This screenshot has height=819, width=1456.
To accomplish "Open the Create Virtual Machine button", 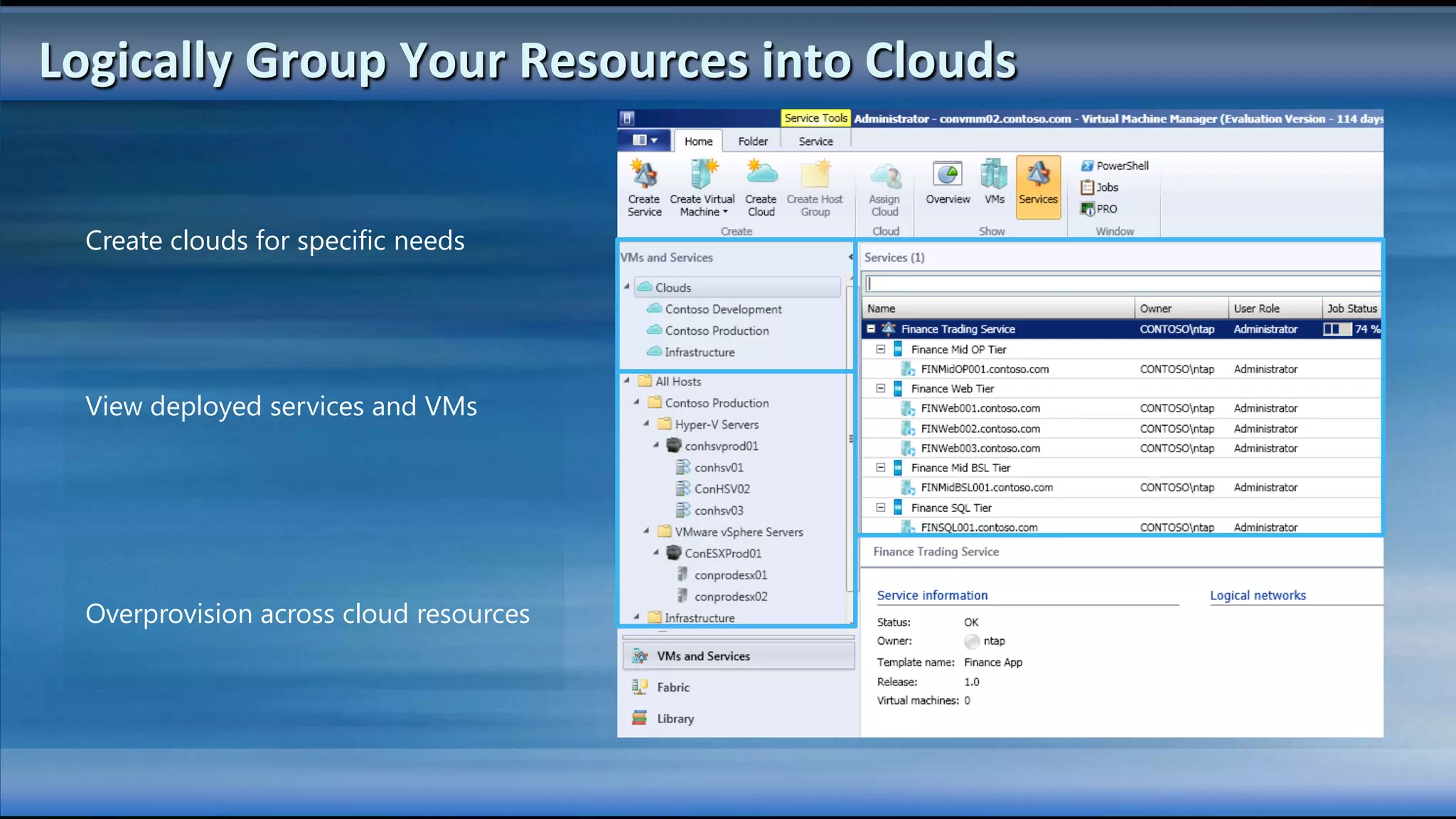I will pyautogui.click(x=702, y=188).
